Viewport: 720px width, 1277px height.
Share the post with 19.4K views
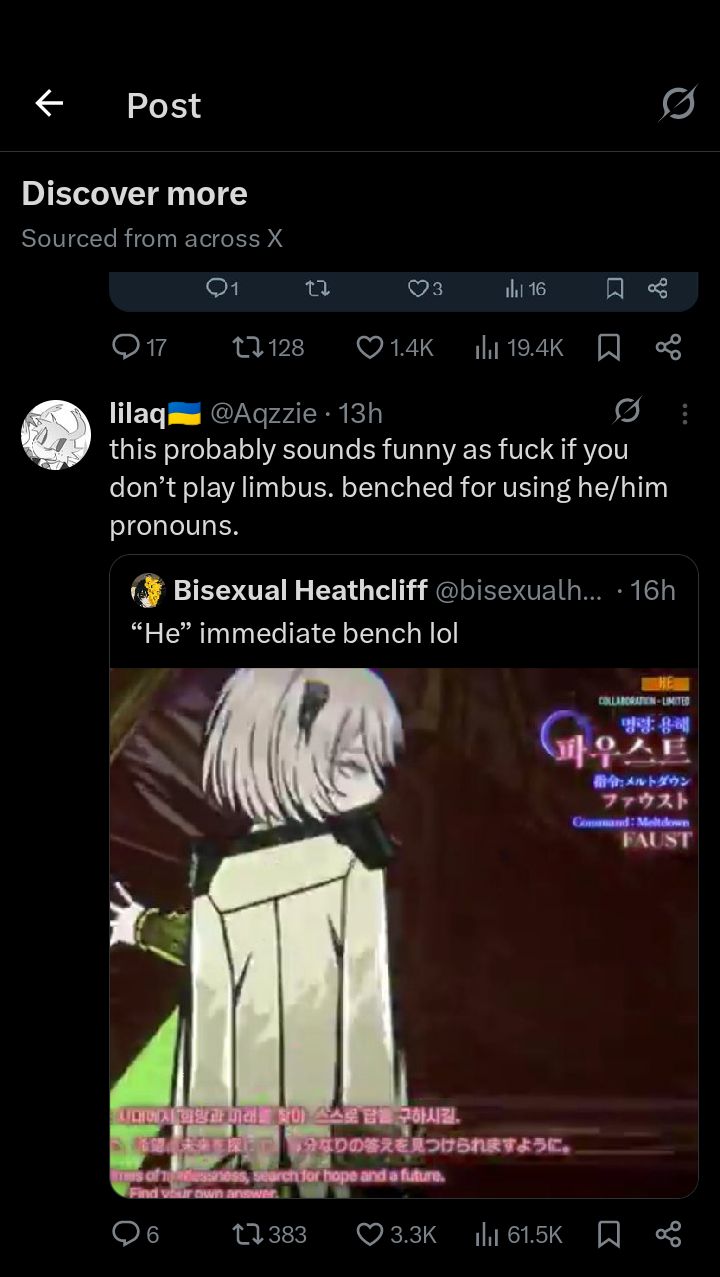click(668, 347)
